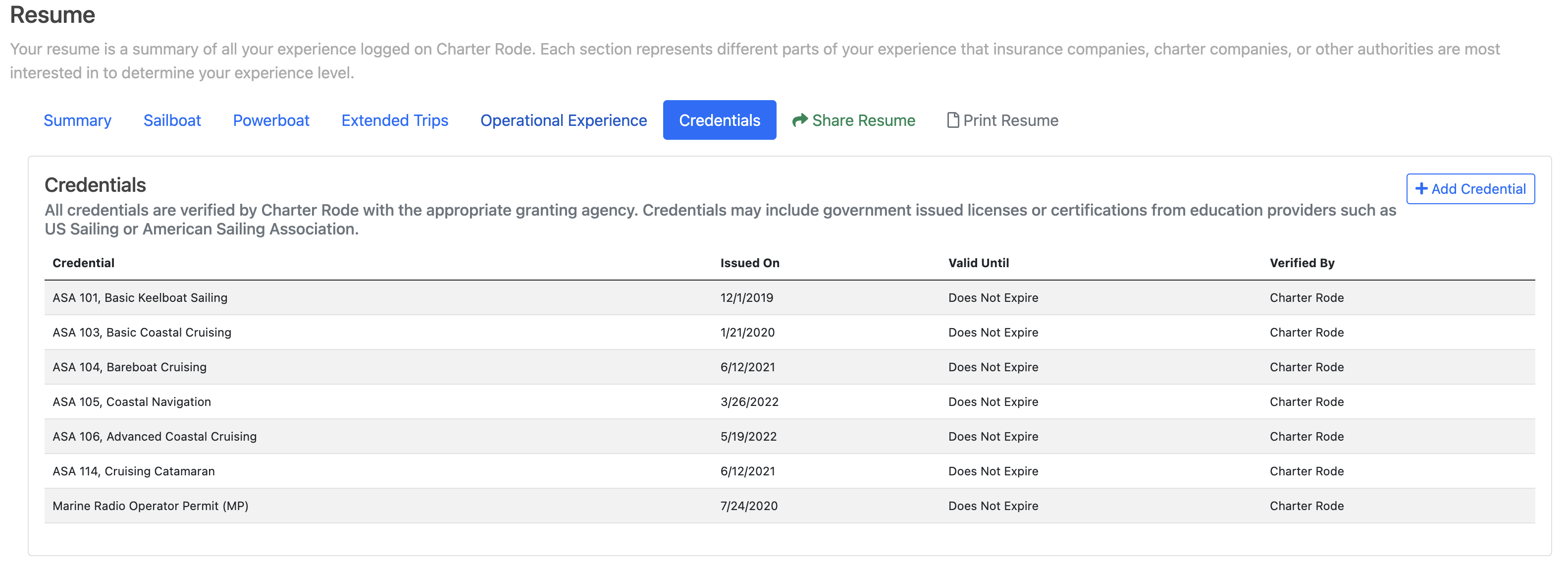Click the Verified By column header
The image size is (1568, 574).
1302,263
